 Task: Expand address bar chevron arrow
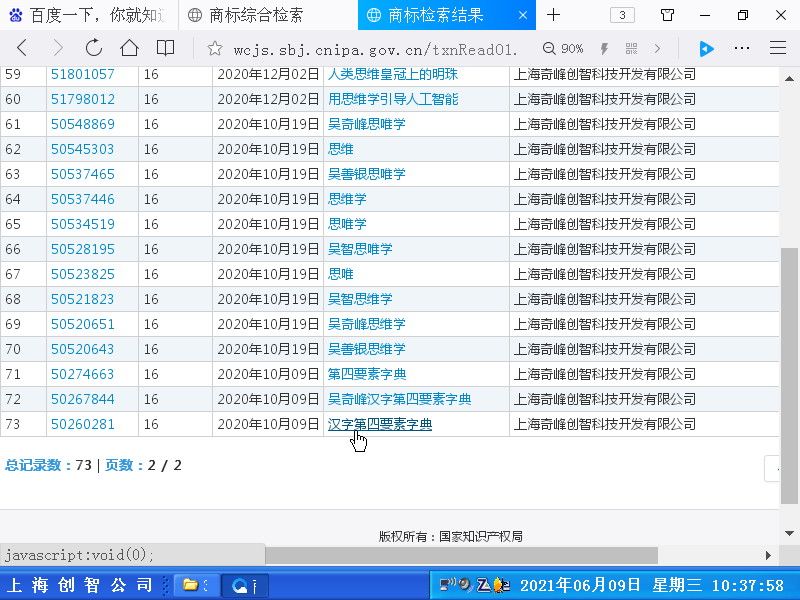pyautogui.click(x=657, y=48)
